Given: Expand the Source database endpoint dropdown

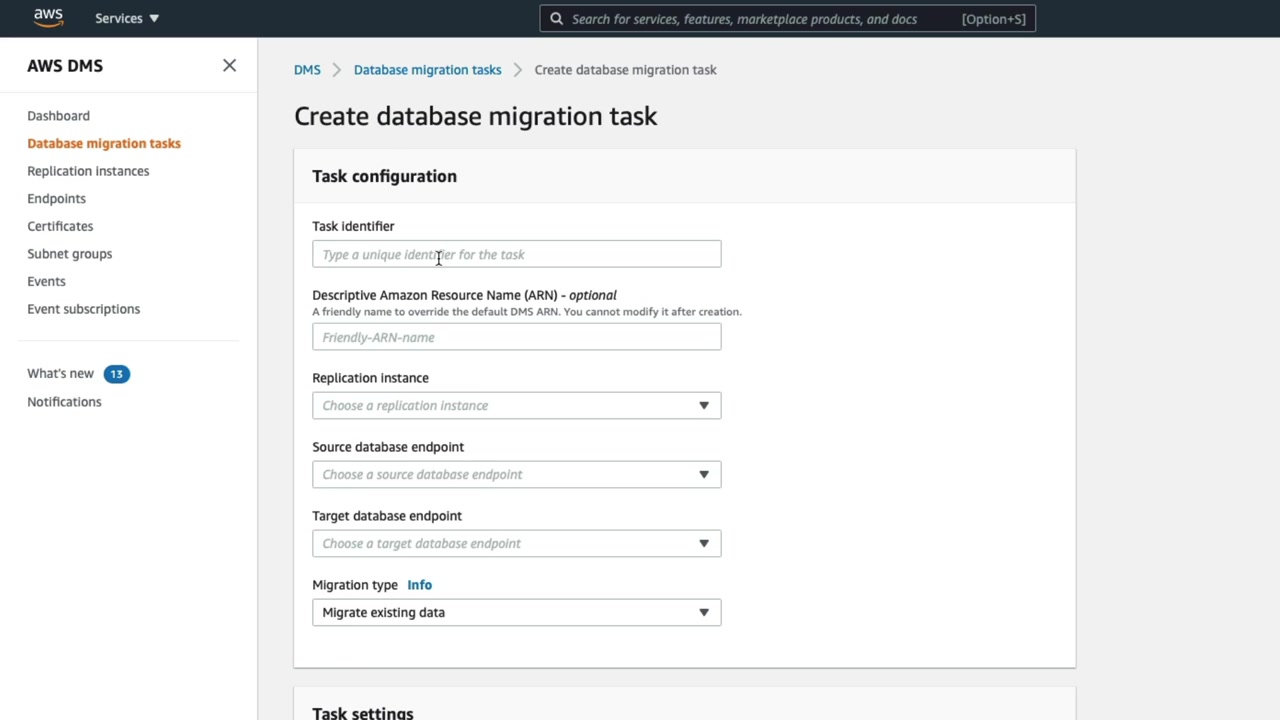Looking at the screenshot, I should 516,475.
